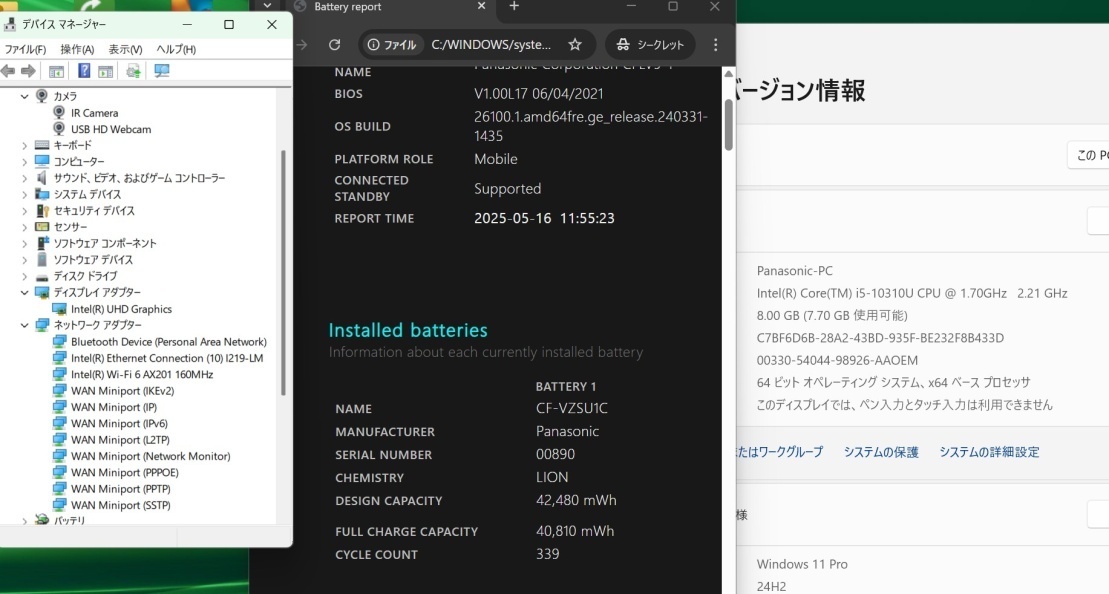Expand the キーボード category
The width and height of the screenshot is (1109, 594).
pyautogui.click(x=25, y=146)
